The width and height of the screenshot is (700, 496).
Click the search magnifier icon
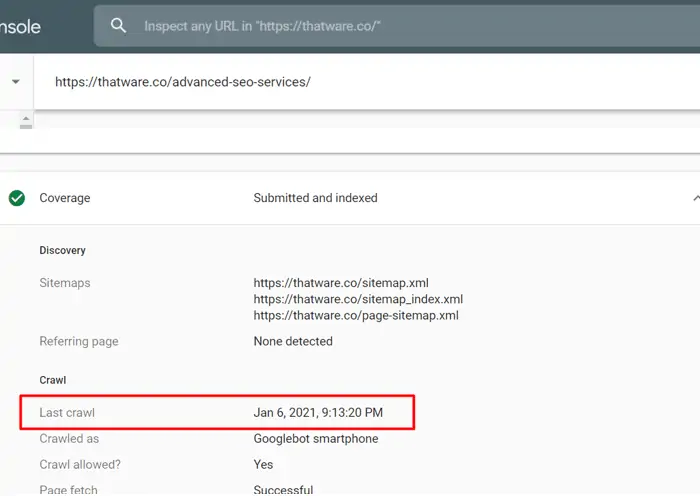[118, 25]
